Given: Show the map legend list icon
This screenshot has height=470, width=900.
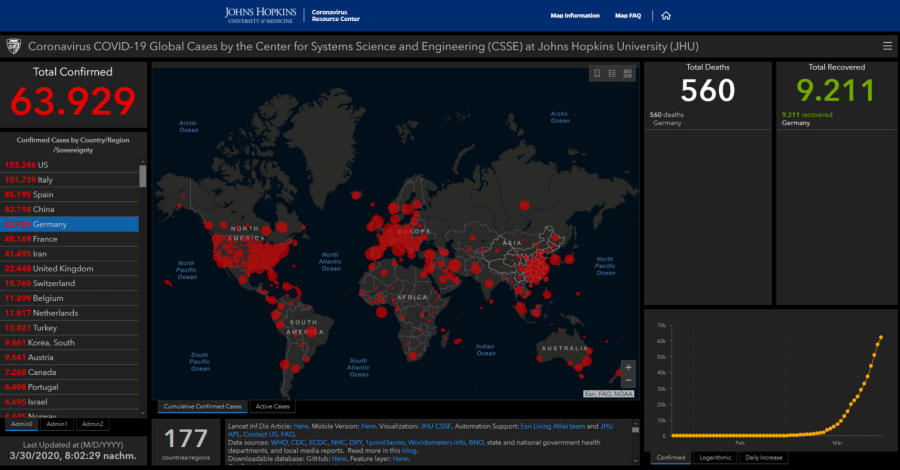Looking at the screenshot, I should pyautogui.click(x=612, y=73).
